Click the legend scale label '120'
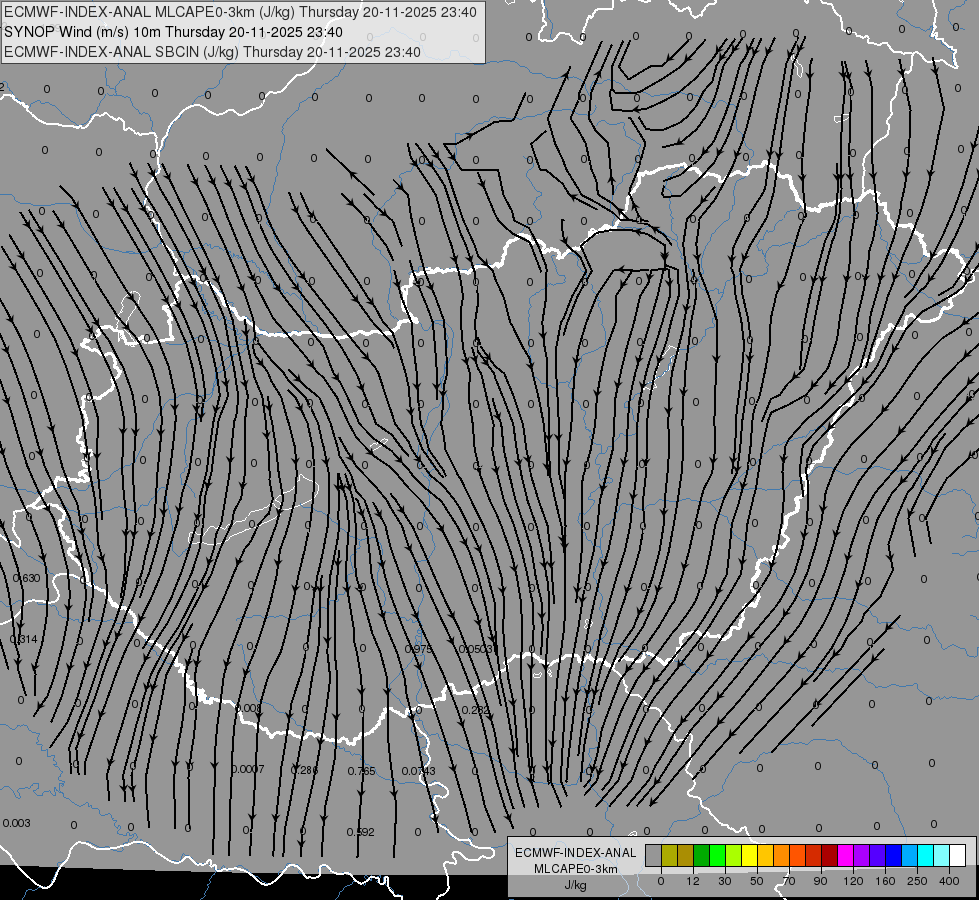The image size is (979, 900). (x=853, y=881)
